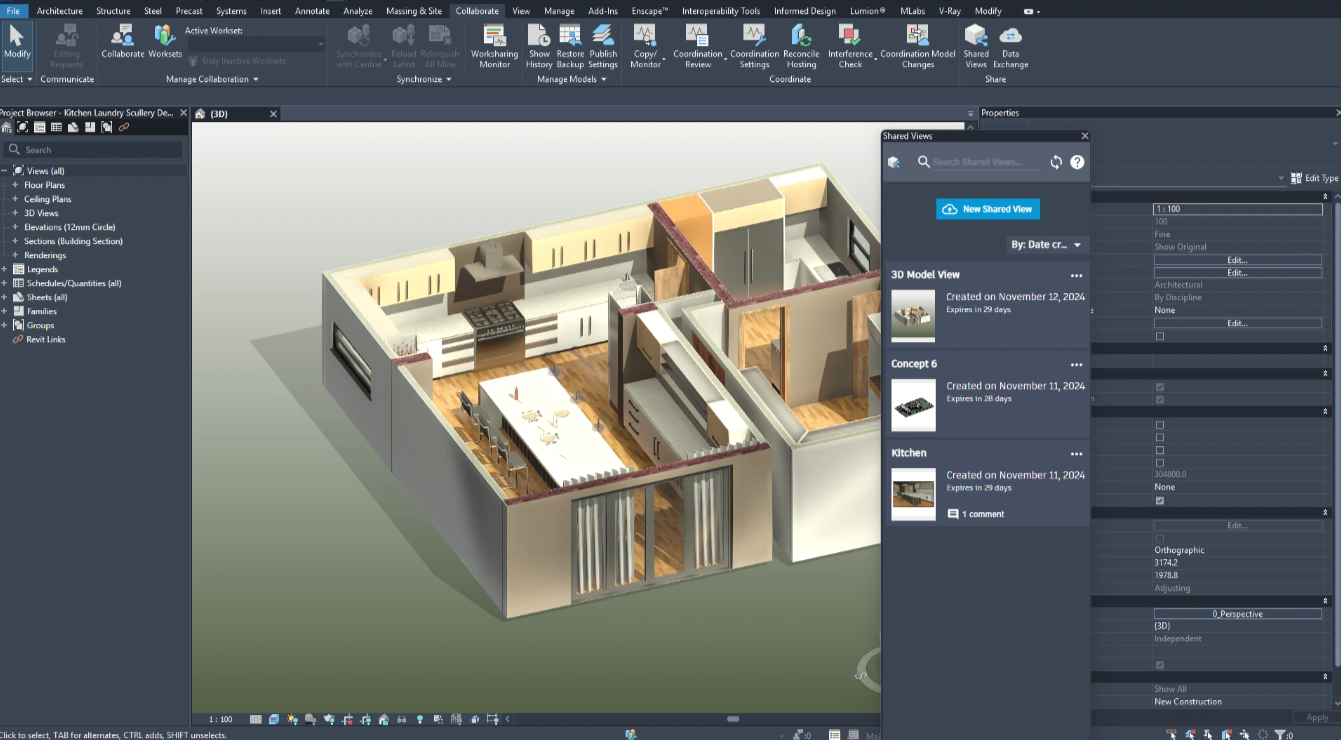Switch to Manage ribbon tab
The image size is (1341, 740).
pos(559,11)
